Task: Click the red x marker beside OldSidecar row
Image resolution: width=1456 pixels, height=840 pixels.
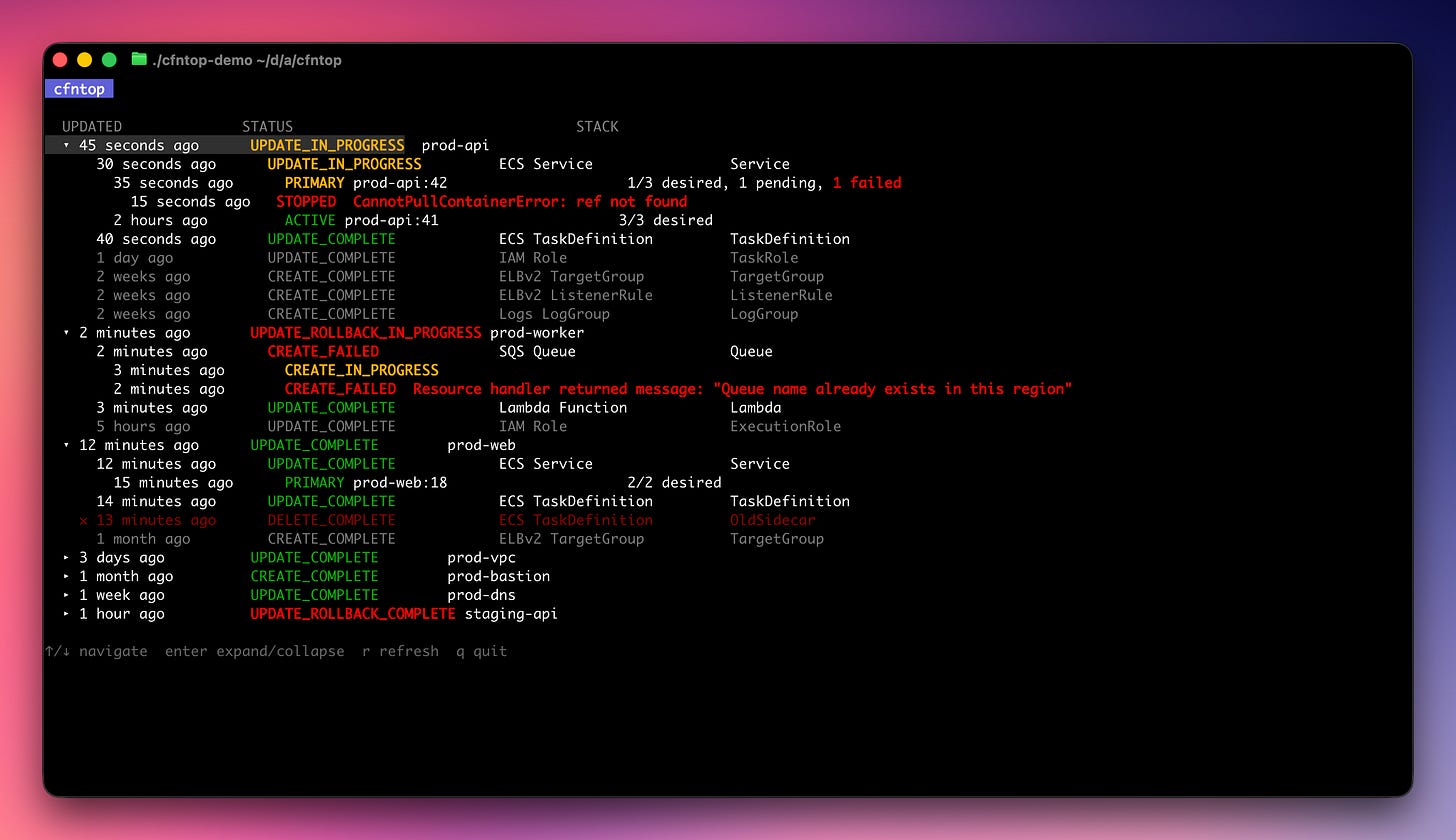Action: 84,520
